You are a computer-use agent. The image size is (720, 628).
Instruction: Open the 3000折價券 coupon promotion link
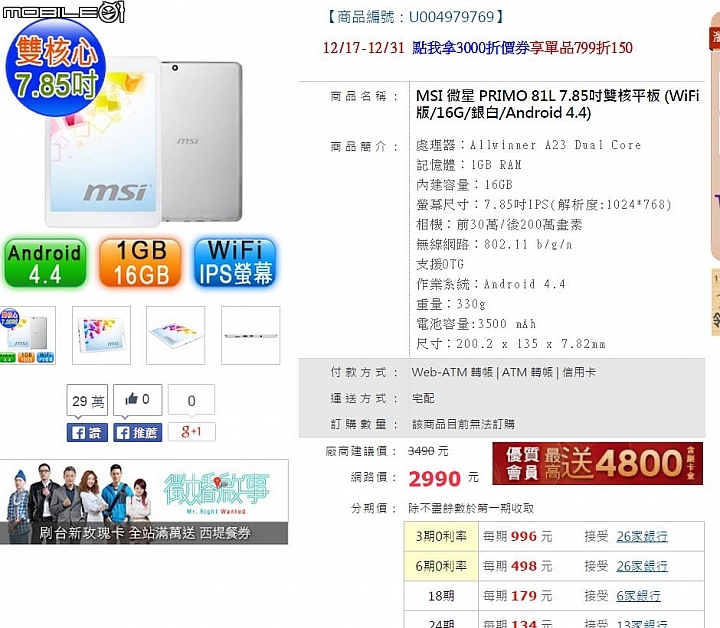click(523, 48)
